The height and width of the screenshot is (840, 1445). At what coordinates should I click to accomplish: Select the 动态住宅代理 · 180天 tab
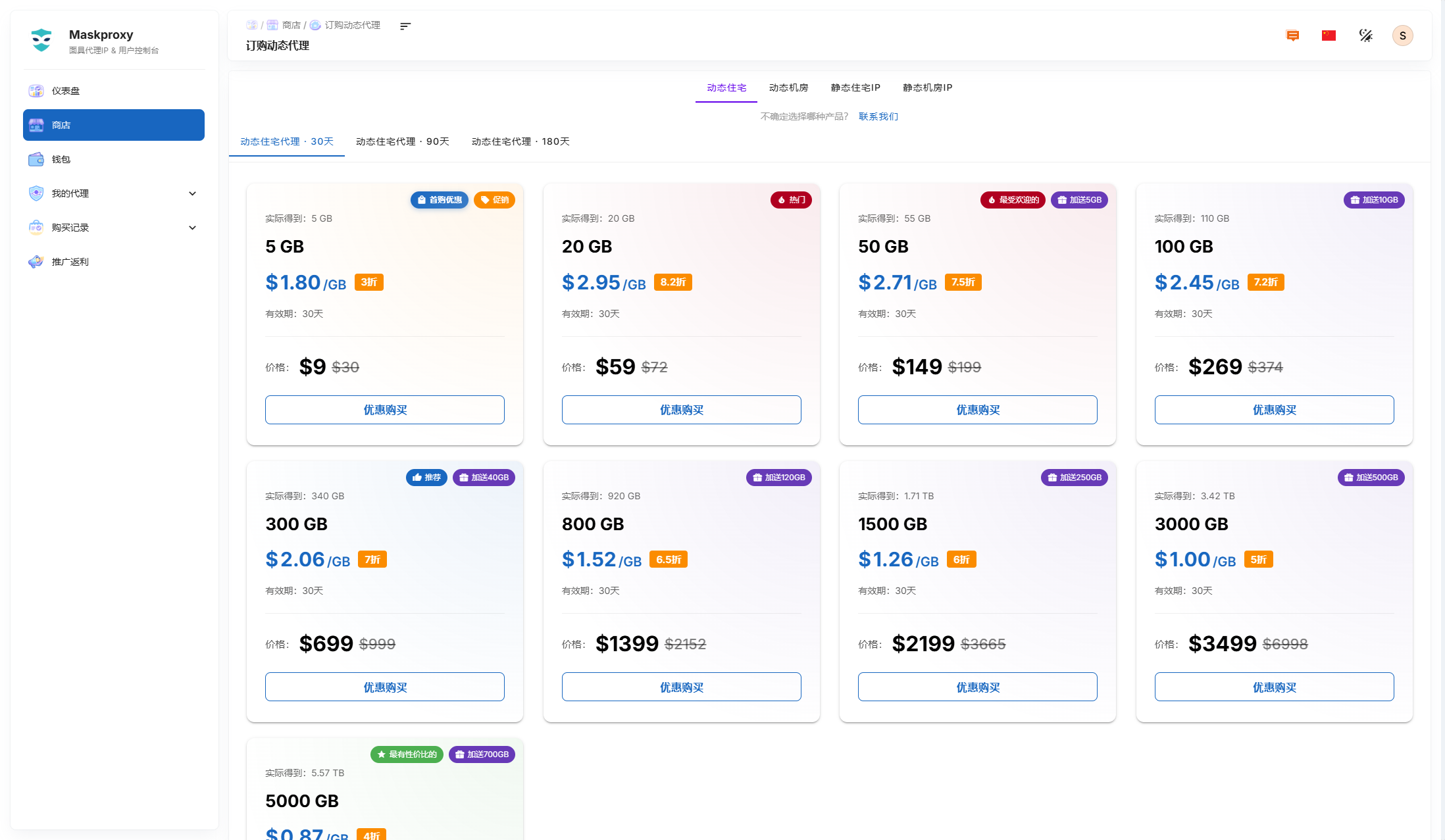[520, 141]
